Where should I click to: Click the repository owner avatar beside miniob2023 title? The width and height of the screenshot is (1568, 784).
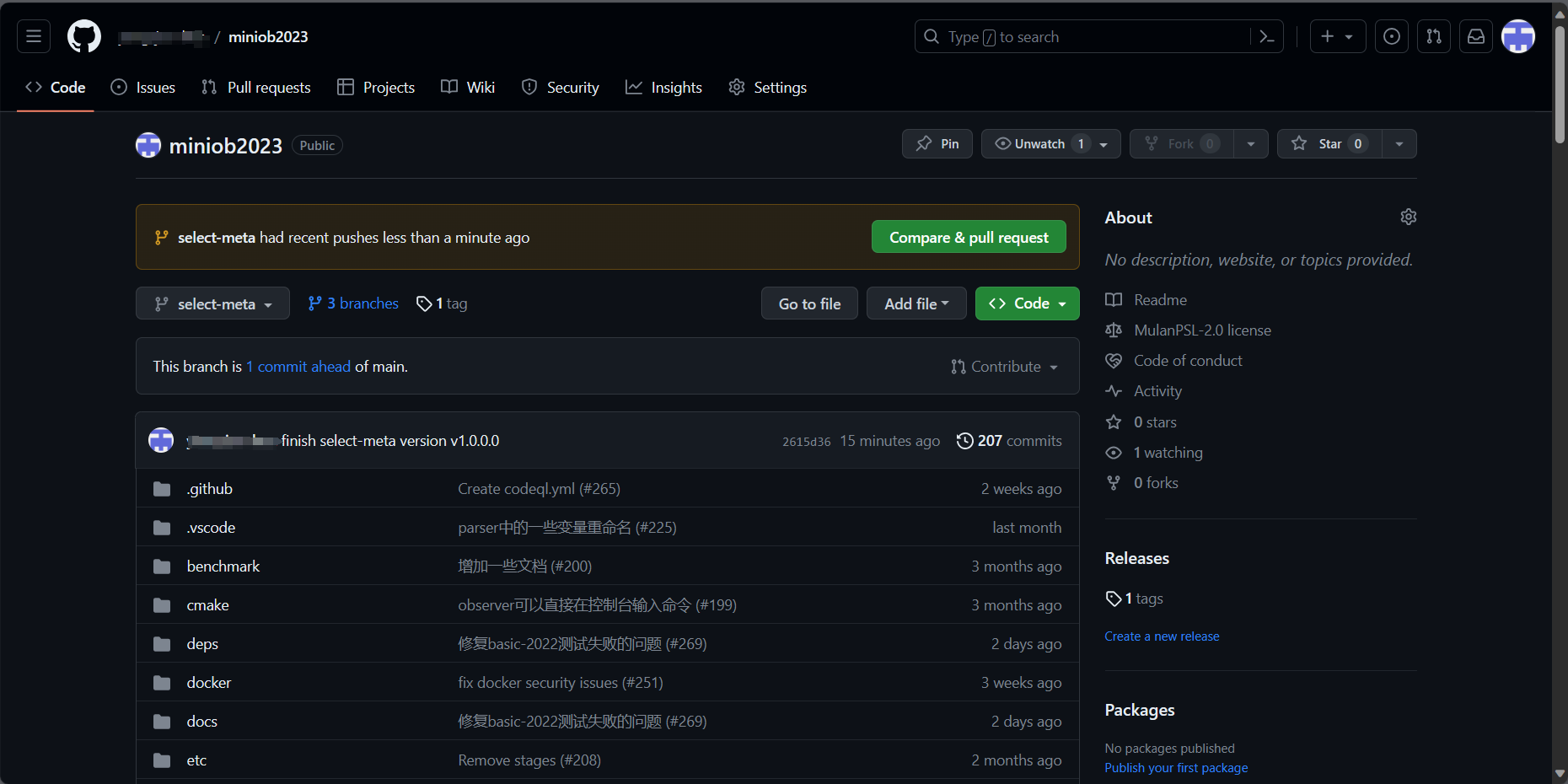pyautogui.click(x=148, y=145)
